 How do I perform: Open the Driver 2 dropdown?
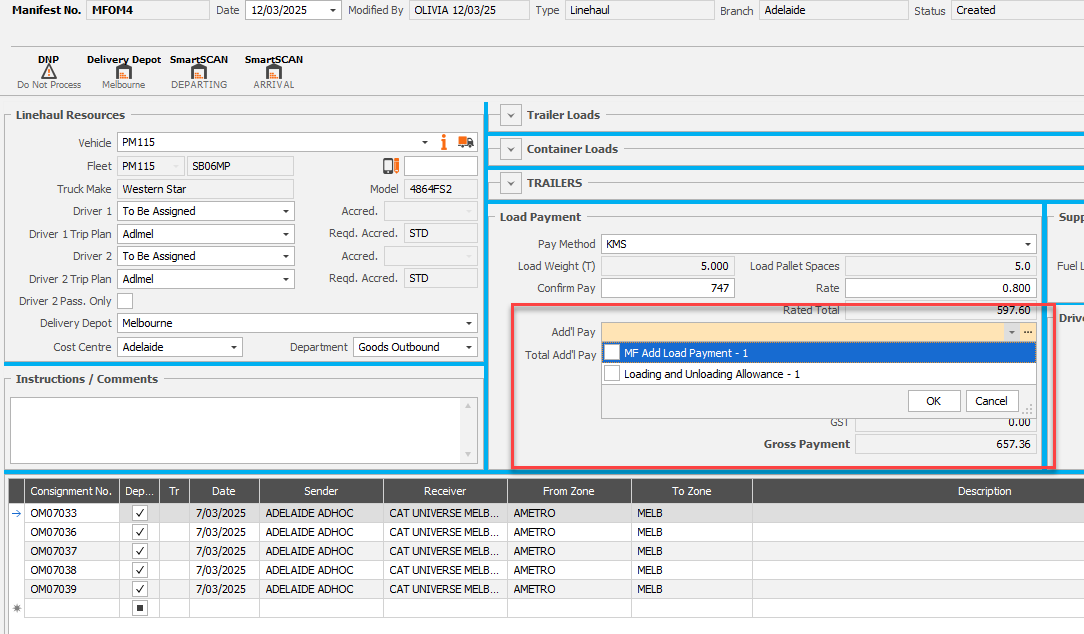[286, 257]
